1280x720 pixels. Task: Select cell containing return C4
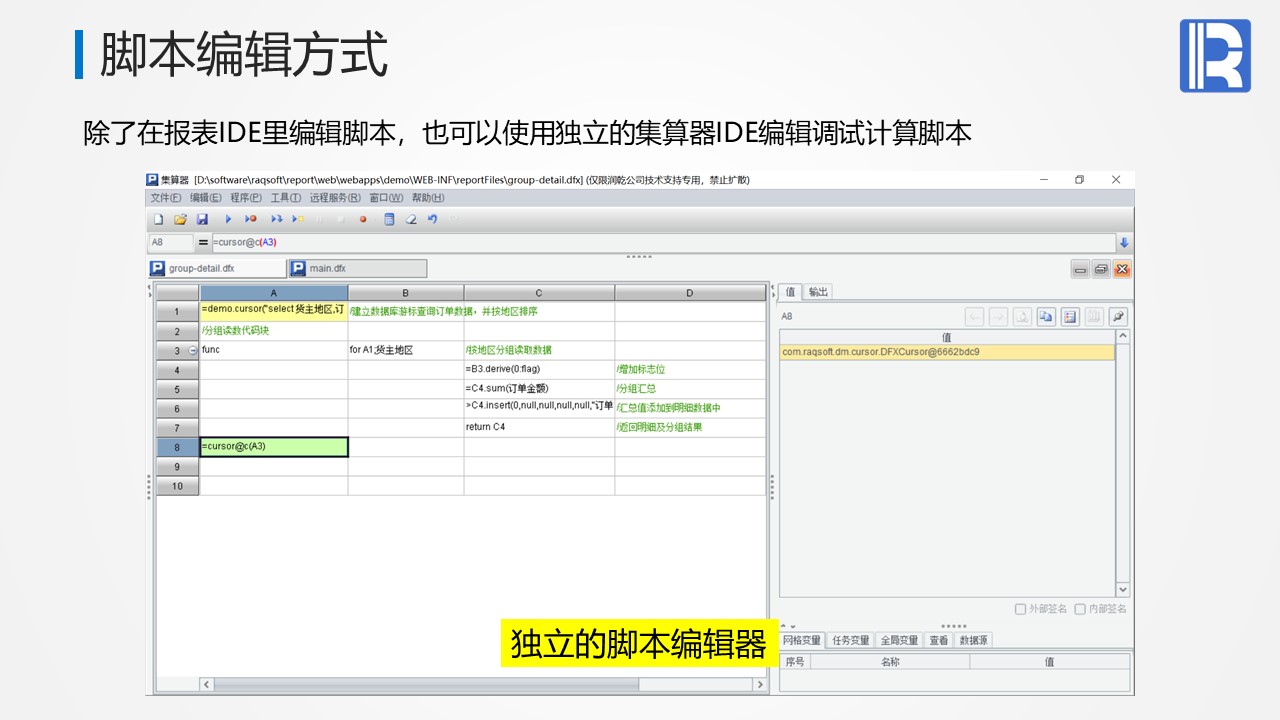(539, 427)
